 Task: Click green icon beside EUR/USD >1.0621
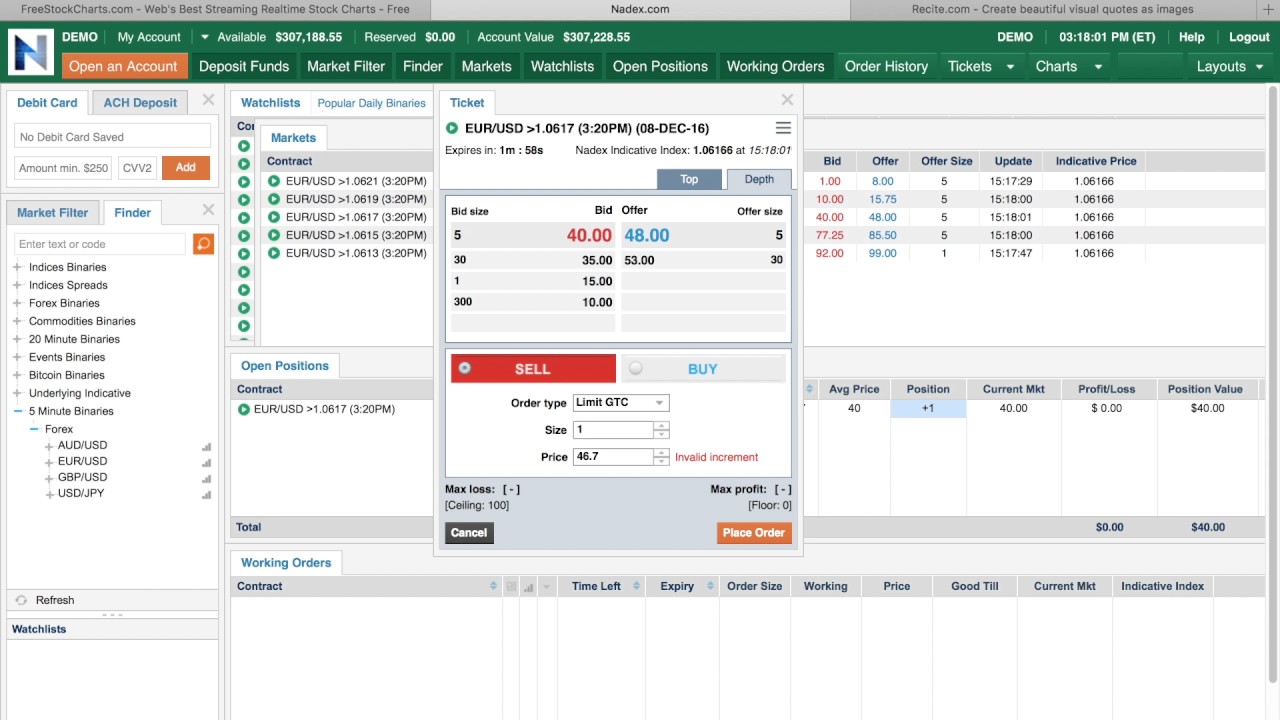(273, 181)
